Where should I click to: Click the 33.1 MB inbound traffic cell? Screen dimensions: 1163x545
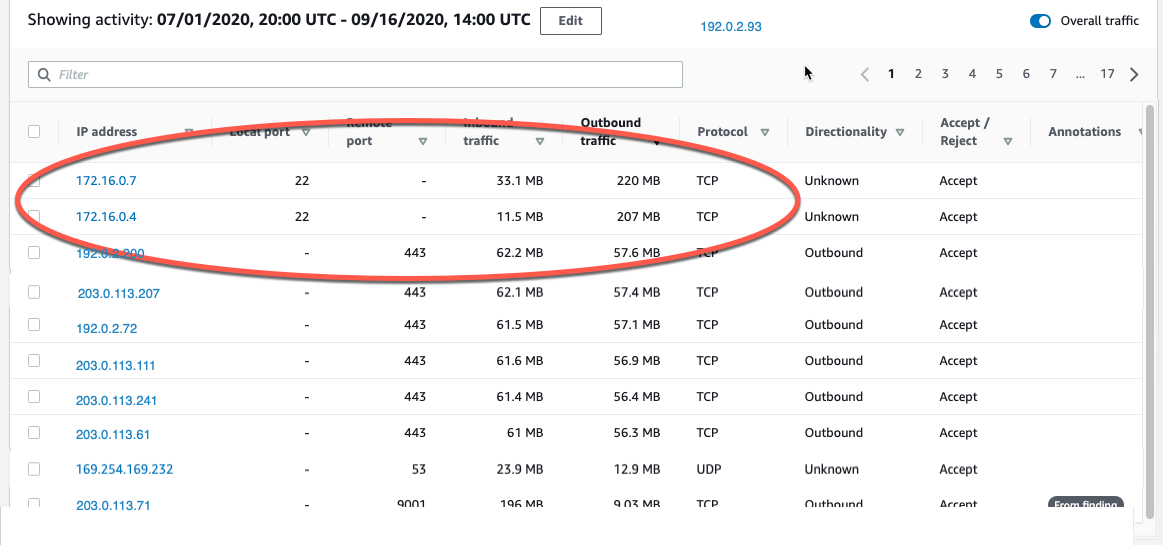tap(519, 180)
